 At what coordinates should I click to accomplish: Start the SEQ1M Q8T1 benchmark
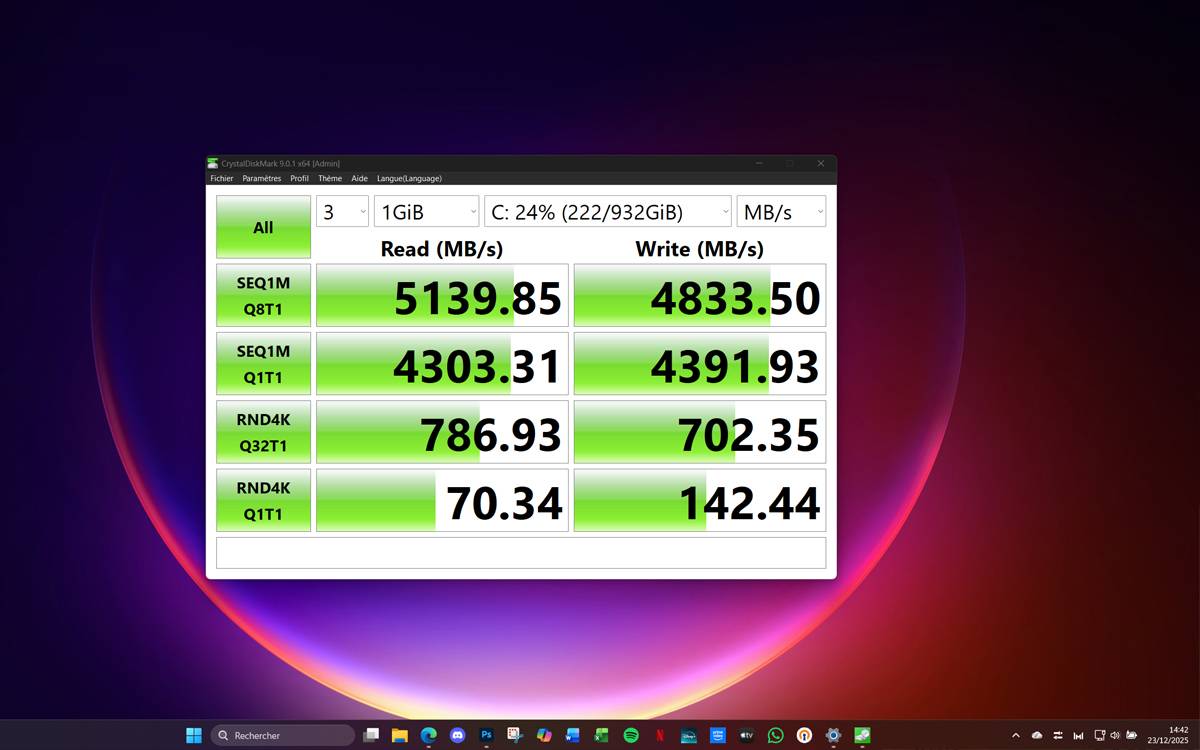click(263, 295)
